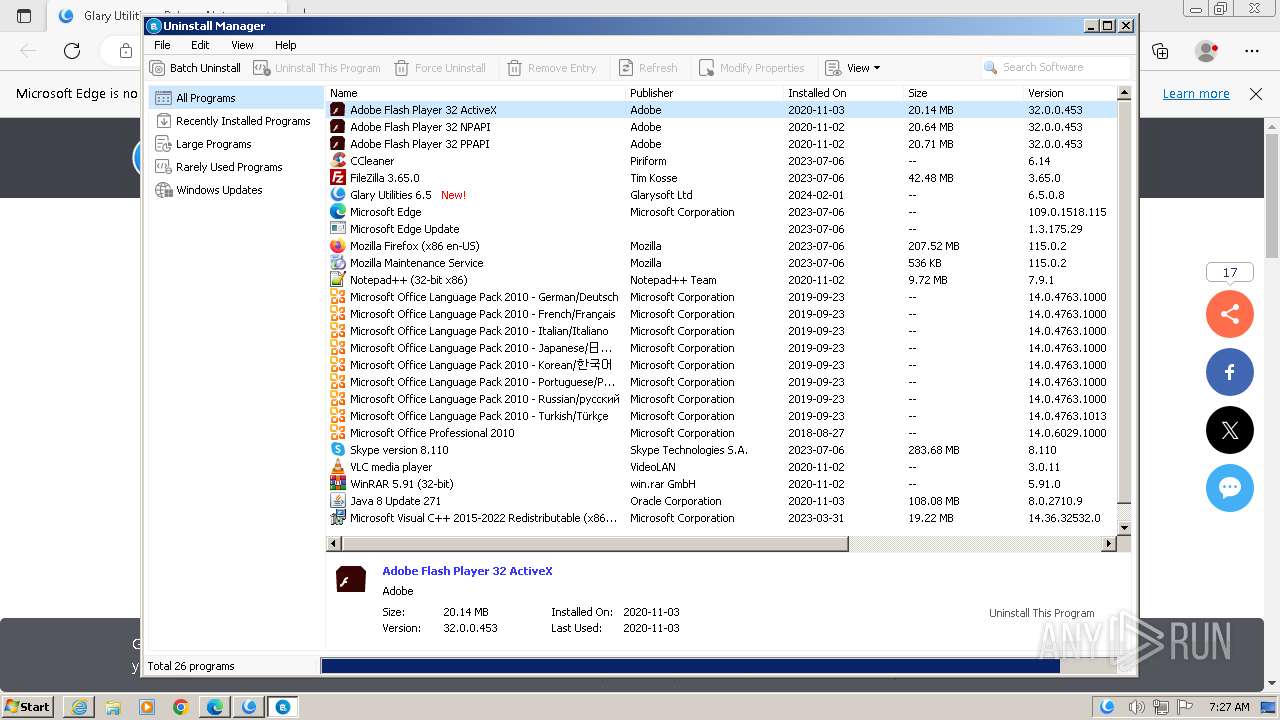The image size is (1280, 720).
Task: Click the horizontal scrollbar right arrow
Action: click(1108, 544)
